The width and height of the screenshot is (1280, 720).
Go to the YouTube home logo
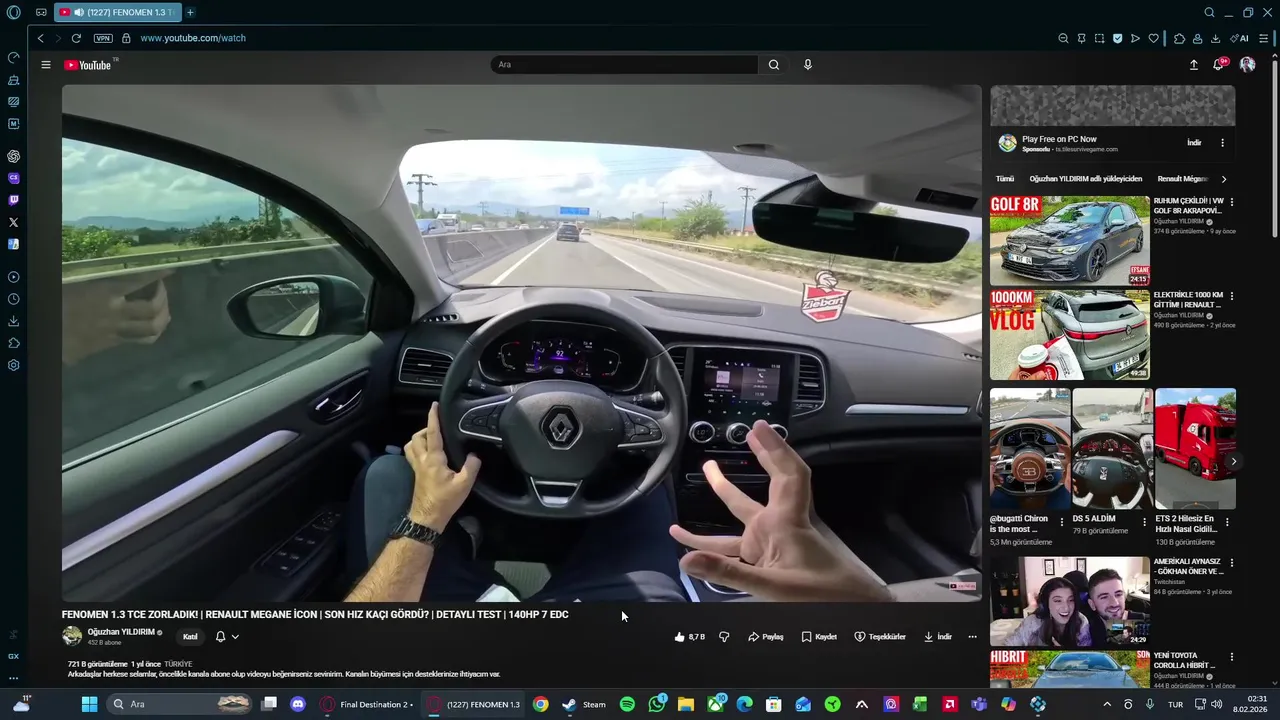pos(88,65)
